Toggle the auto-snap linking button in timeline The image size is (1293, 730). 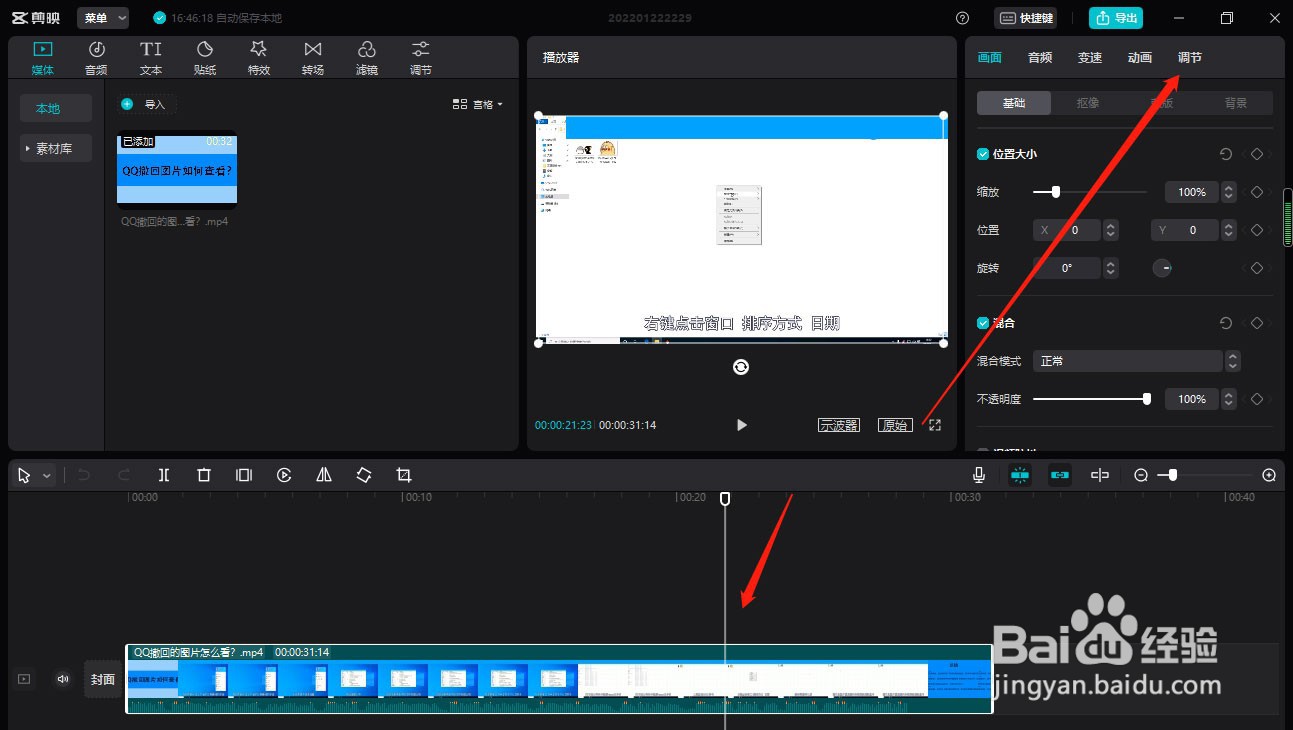[x=1060, y=475]
